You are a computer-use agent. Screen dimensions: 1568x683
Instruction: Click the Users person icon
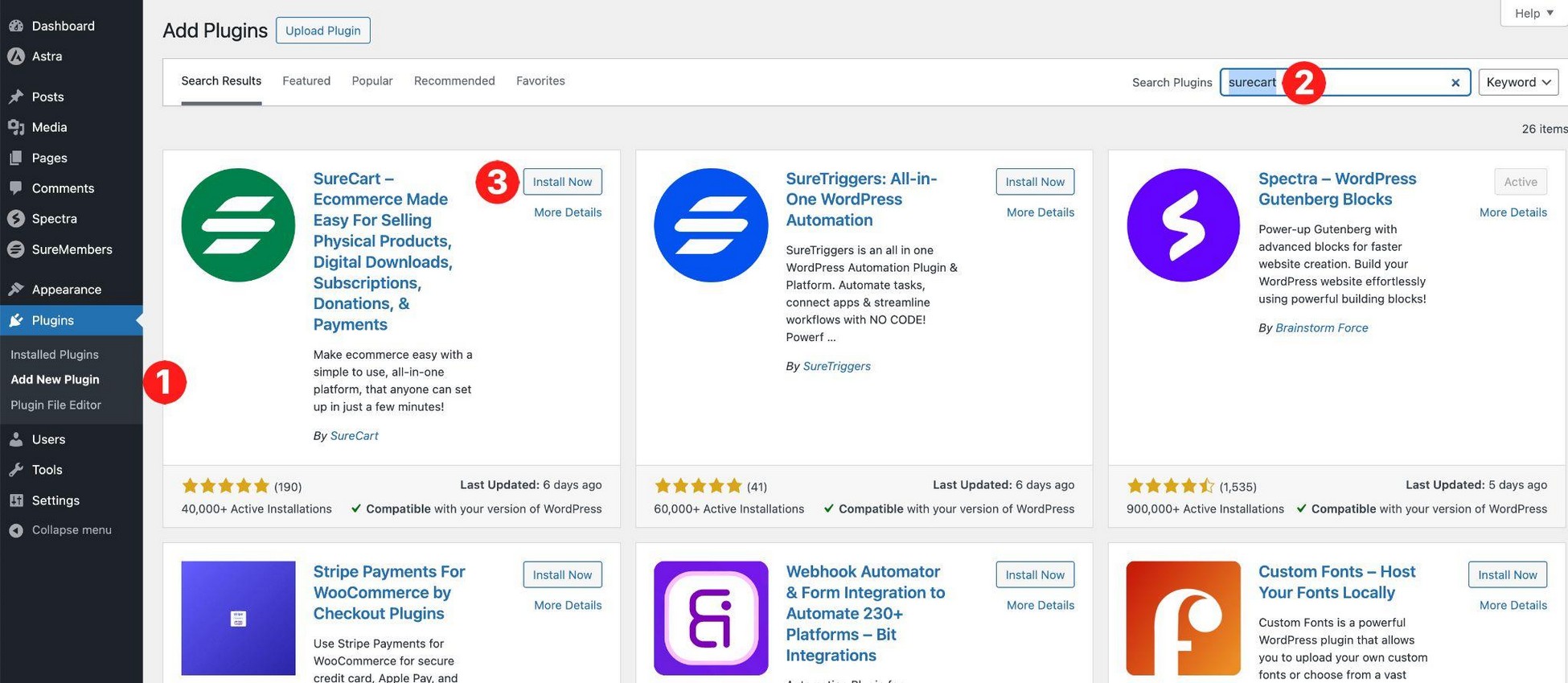16,439
